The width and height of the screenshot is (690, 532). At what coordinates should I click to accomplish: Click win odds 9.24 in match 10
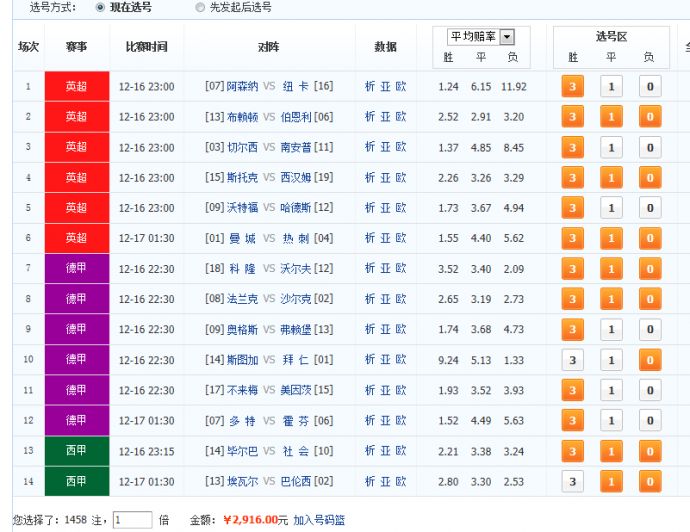tap(448, 360)
